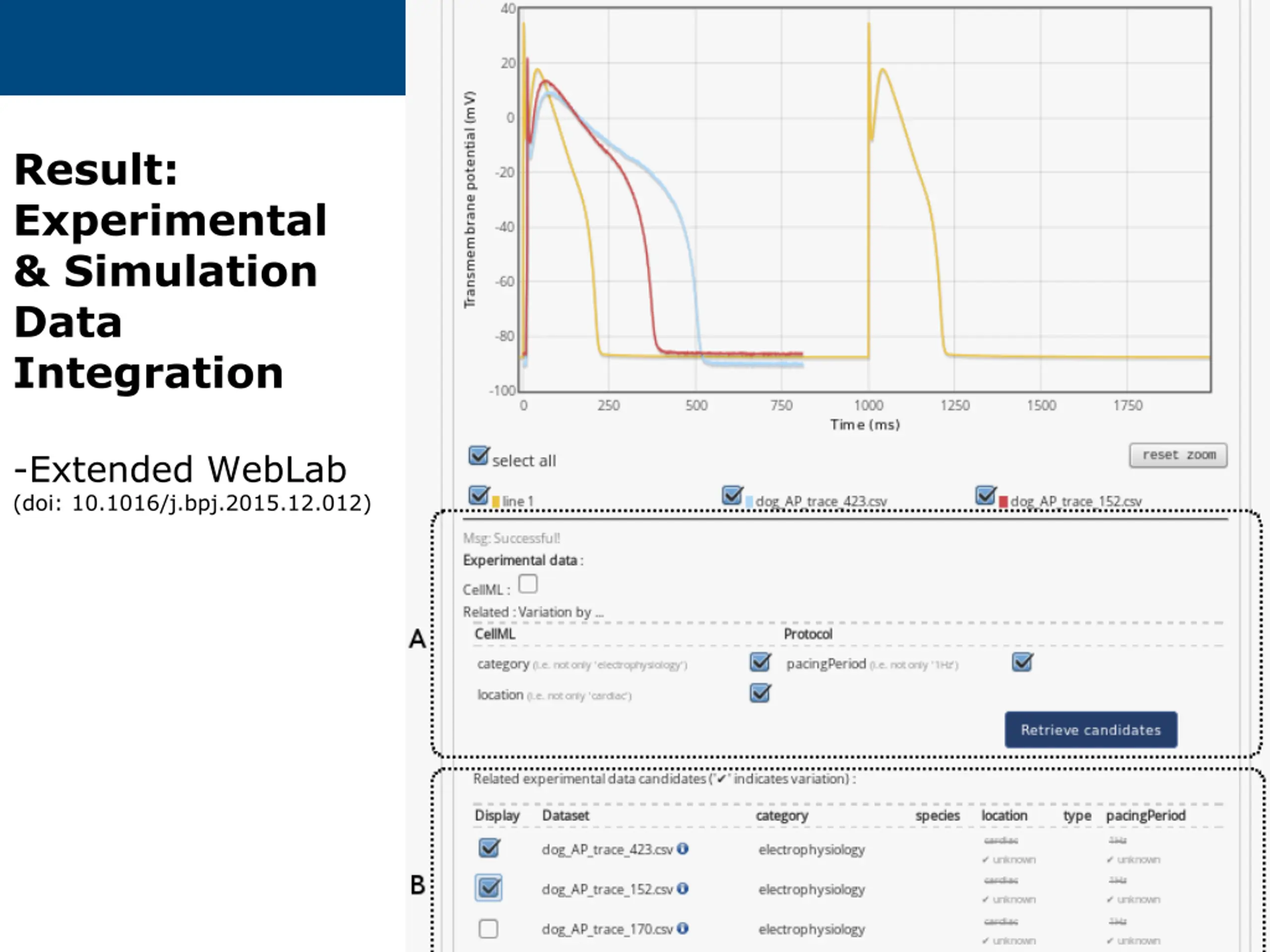Click the dog_AP_trace_152.csv dataset name in table

(x=607, y=890)
